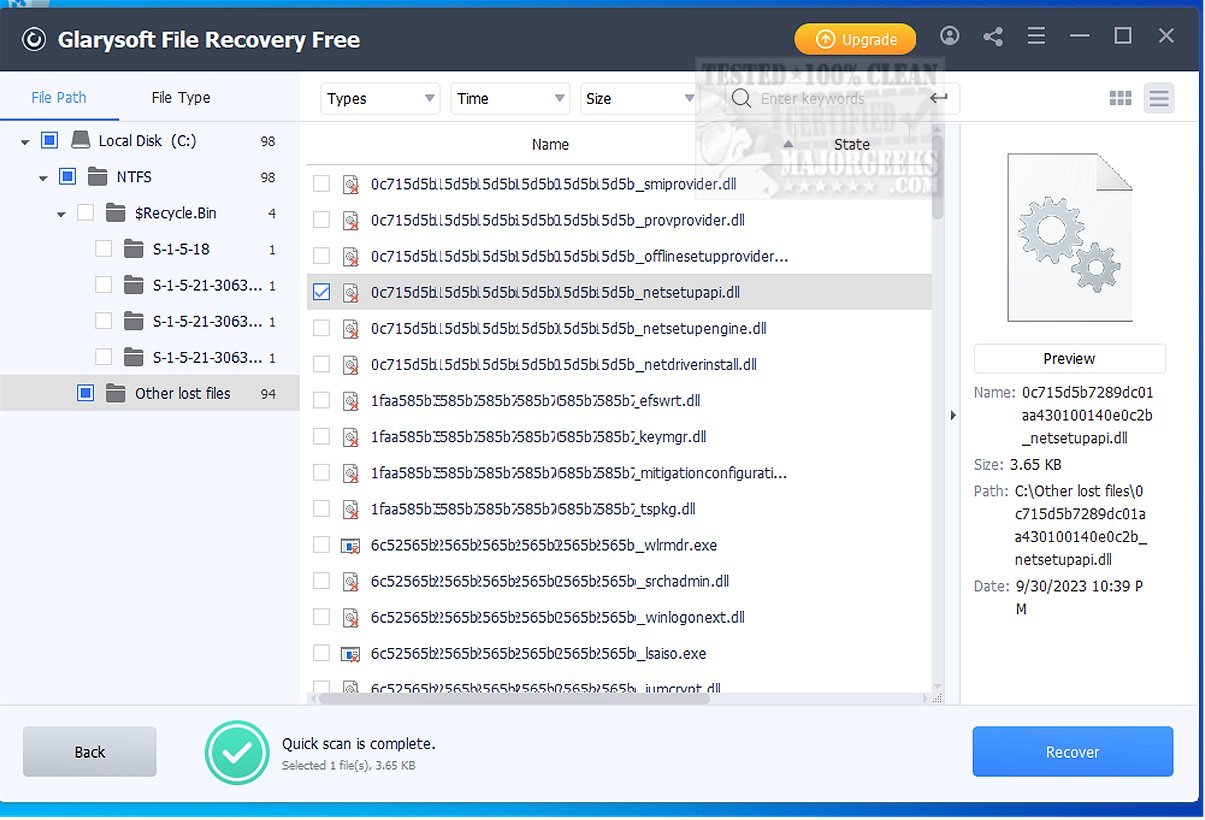Viewport: 1205px width, 820px height.
Task: Open the Types dropdown
Action: pyautogui.click(x=380, y=98)
